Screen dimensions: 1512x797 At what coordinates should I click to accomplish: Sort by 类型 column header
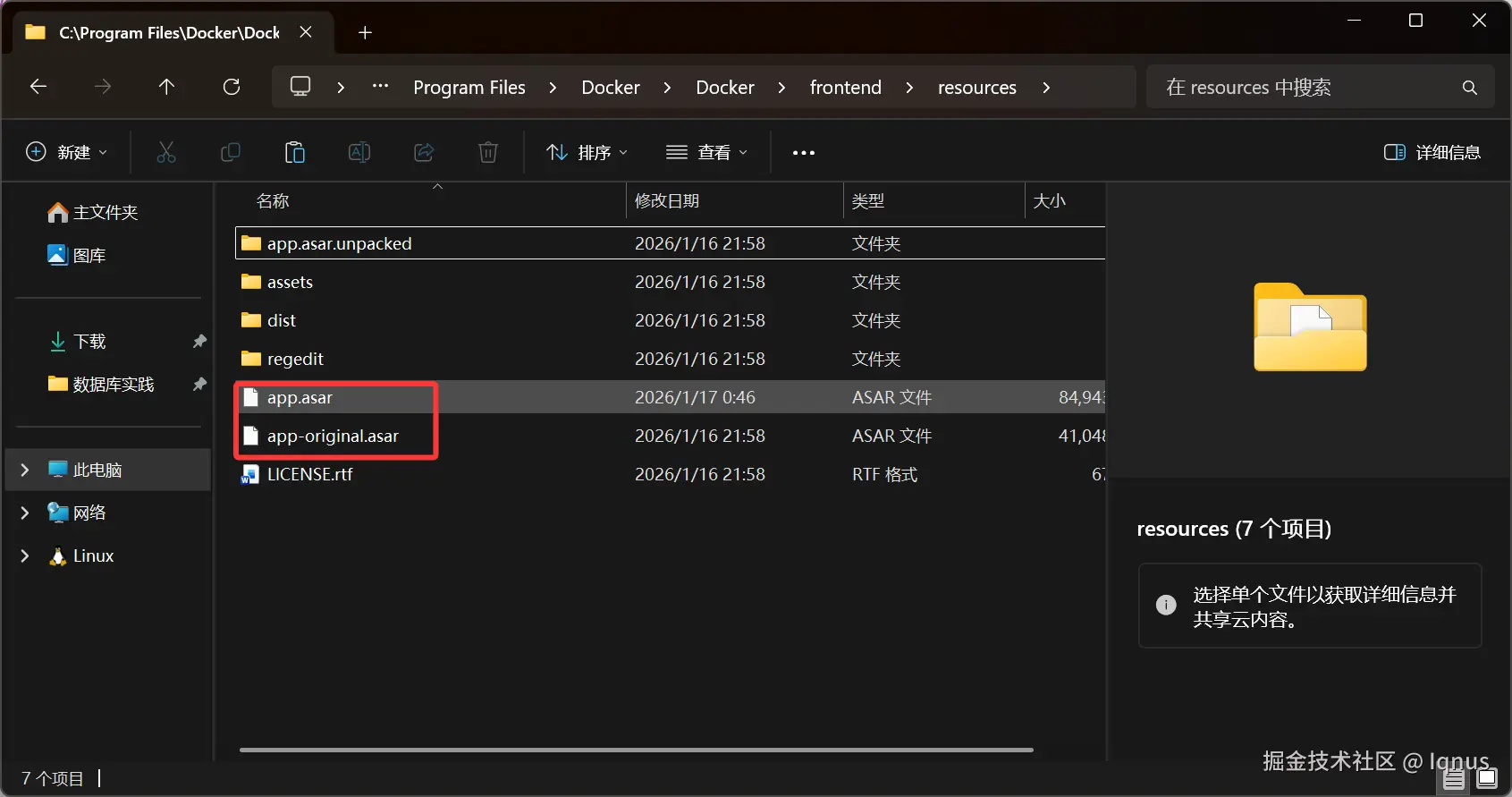868,201
